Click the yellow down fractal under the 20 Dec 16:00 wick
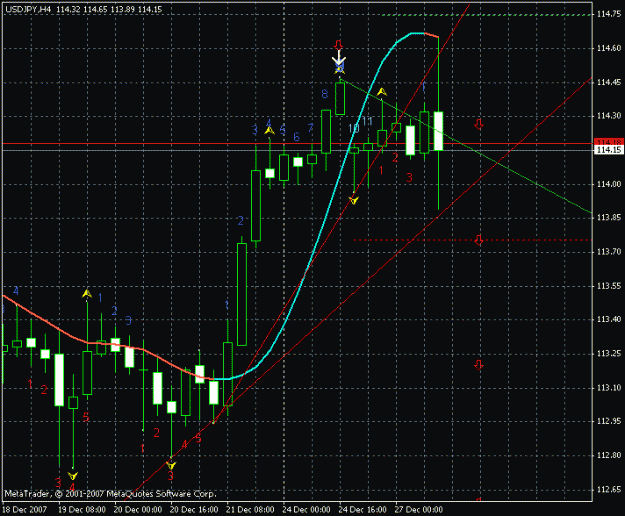The height and width of the screenshot is (516, 625). 171,465
